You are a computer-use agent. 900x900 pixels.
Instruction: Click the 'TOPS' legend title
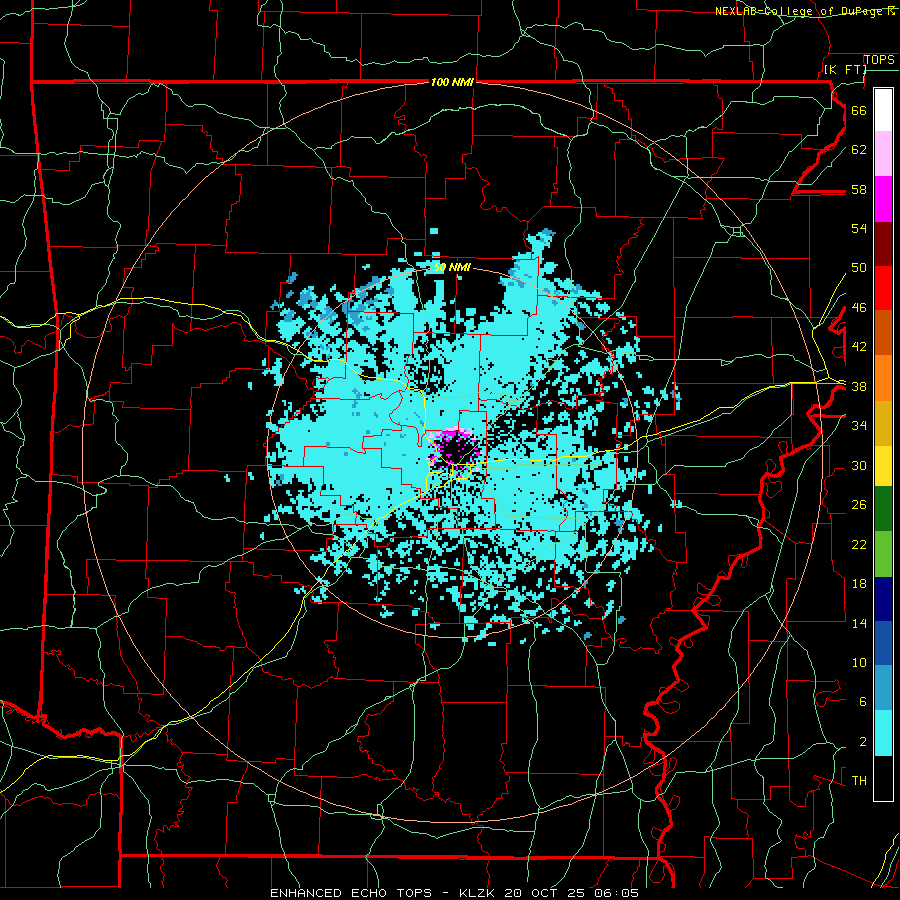click(879, 59)
